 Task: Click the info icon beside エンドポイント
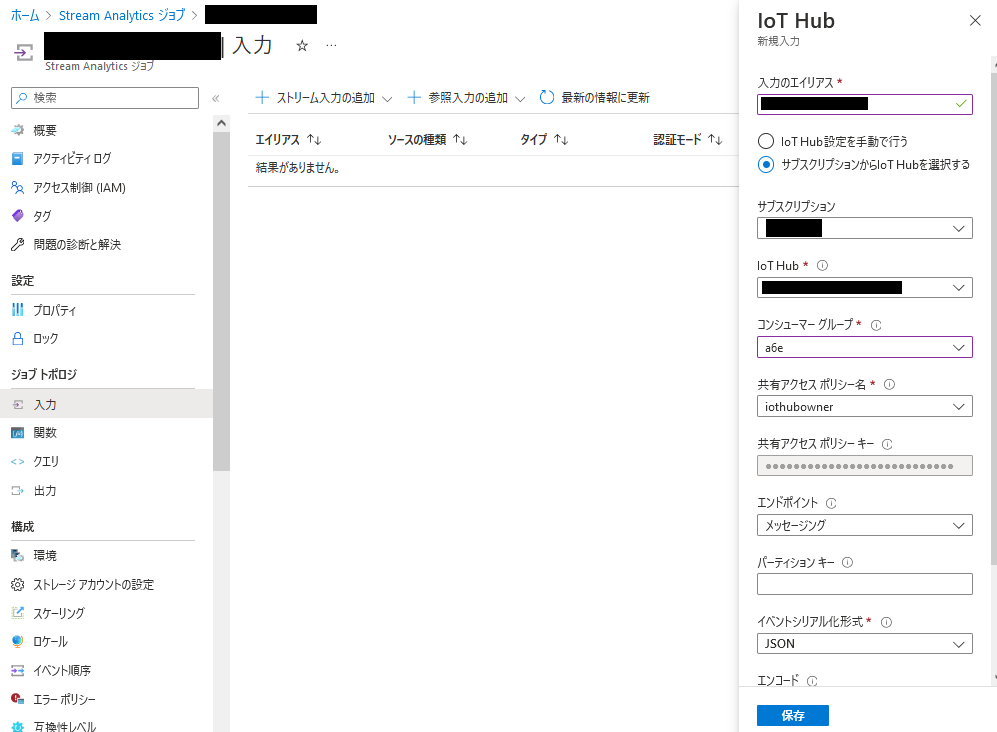[831, 503]
